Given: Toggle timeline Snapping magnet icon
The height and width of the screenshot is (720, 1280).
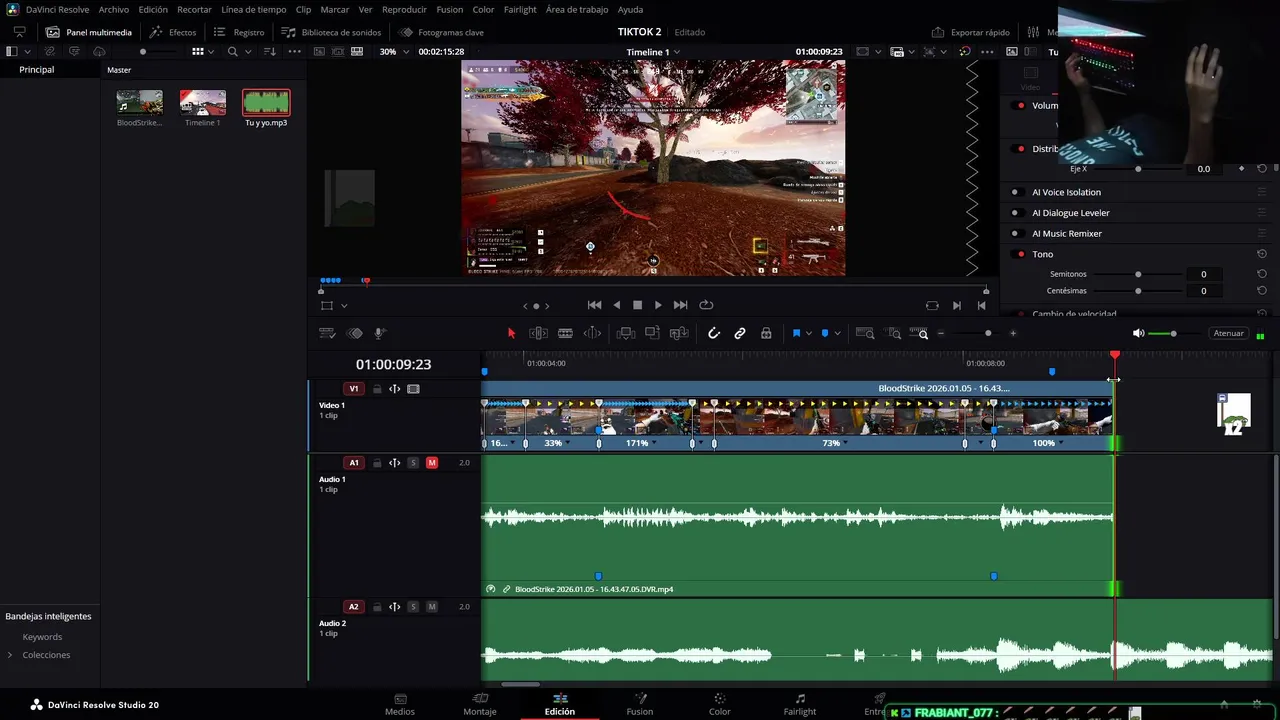Looking at the screenshot, I should click(x=714, y=333).
